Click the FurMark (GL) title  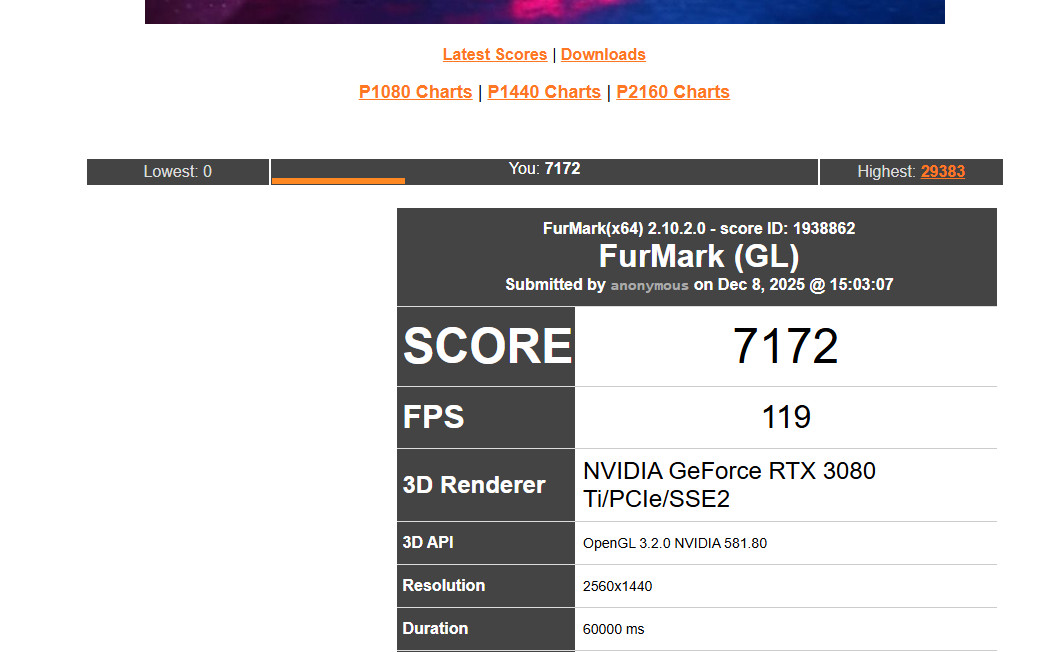pyautogui.click(x=698, y=257)
